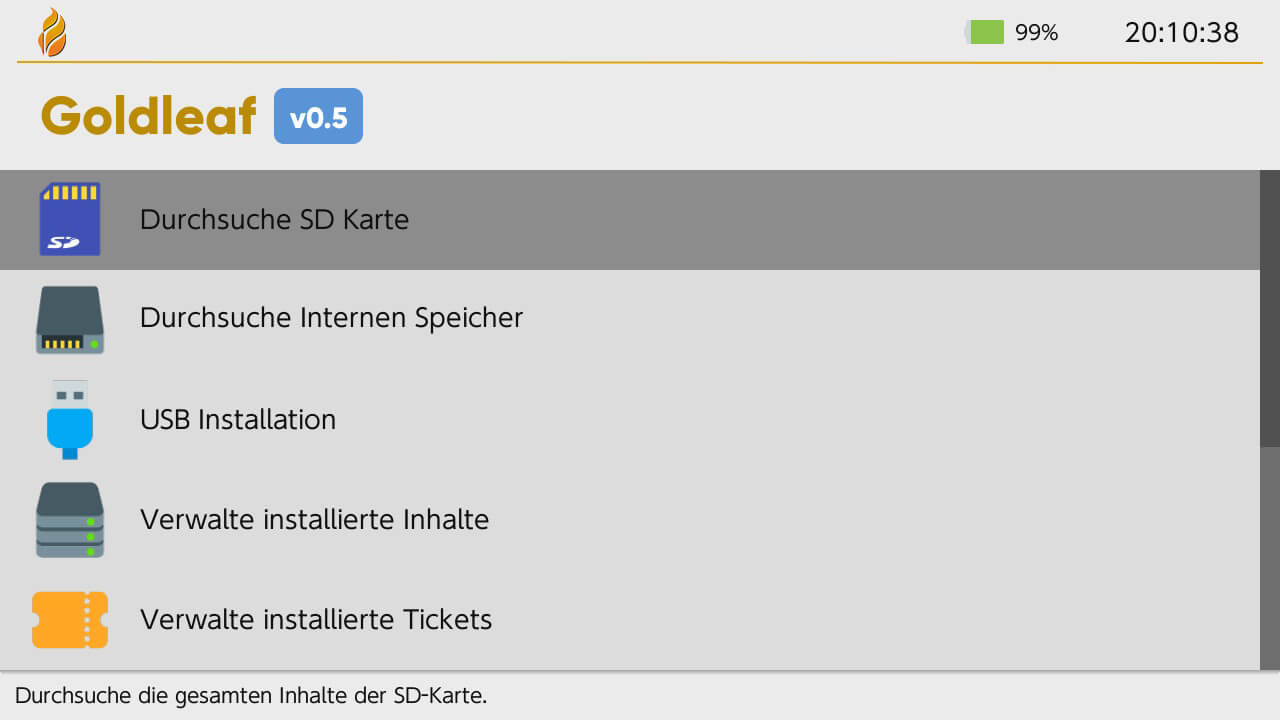The height and width of the screenshot is (720, 1280).
Task: Click the blue USB plug icon
Action: point(70,419)
